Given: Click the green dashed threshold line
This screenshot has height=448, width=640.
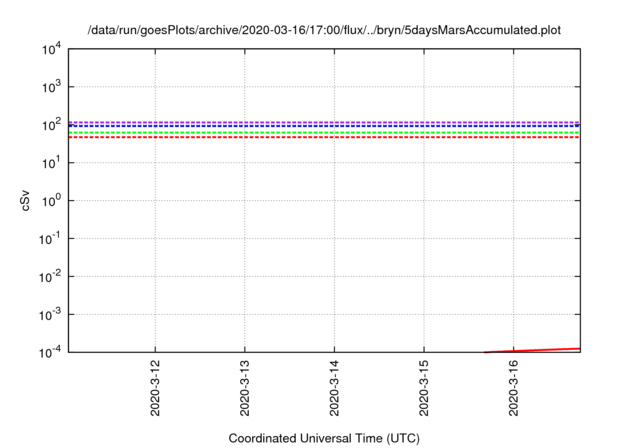Looking at the screenshot, I should click(x=324, y=133).
